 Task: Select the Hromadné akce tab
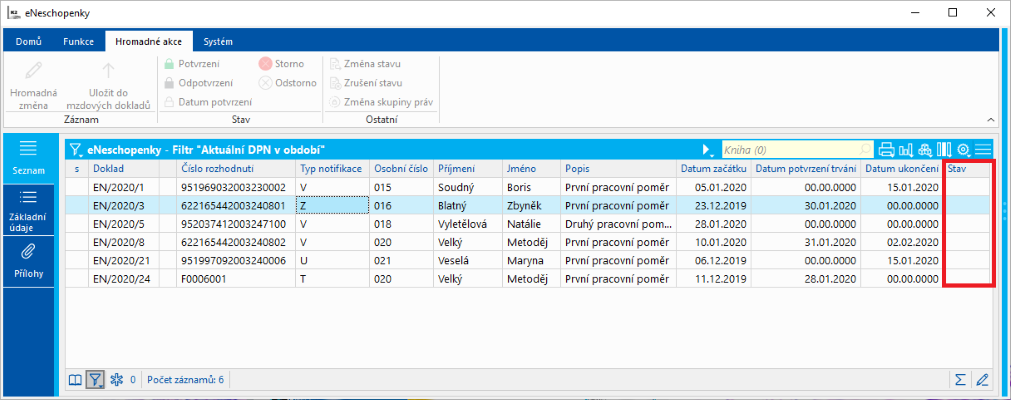coord(149,41)
